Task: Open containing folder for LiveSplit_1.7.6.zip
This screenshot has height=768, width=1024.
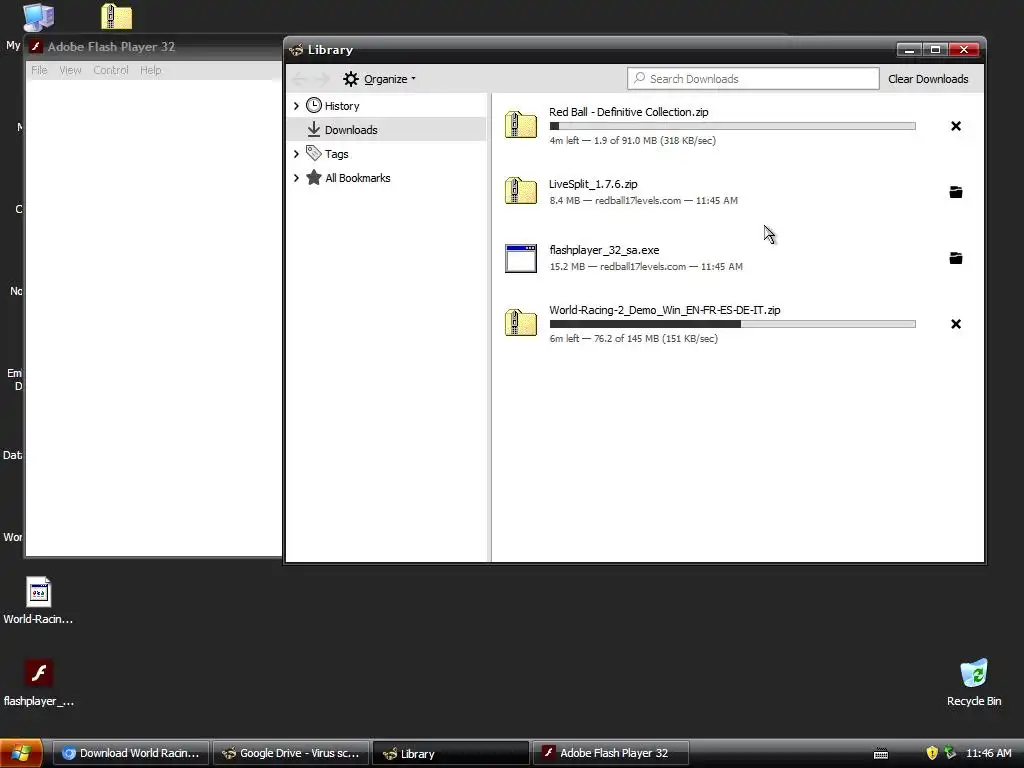Action: [x=955, y=192]
